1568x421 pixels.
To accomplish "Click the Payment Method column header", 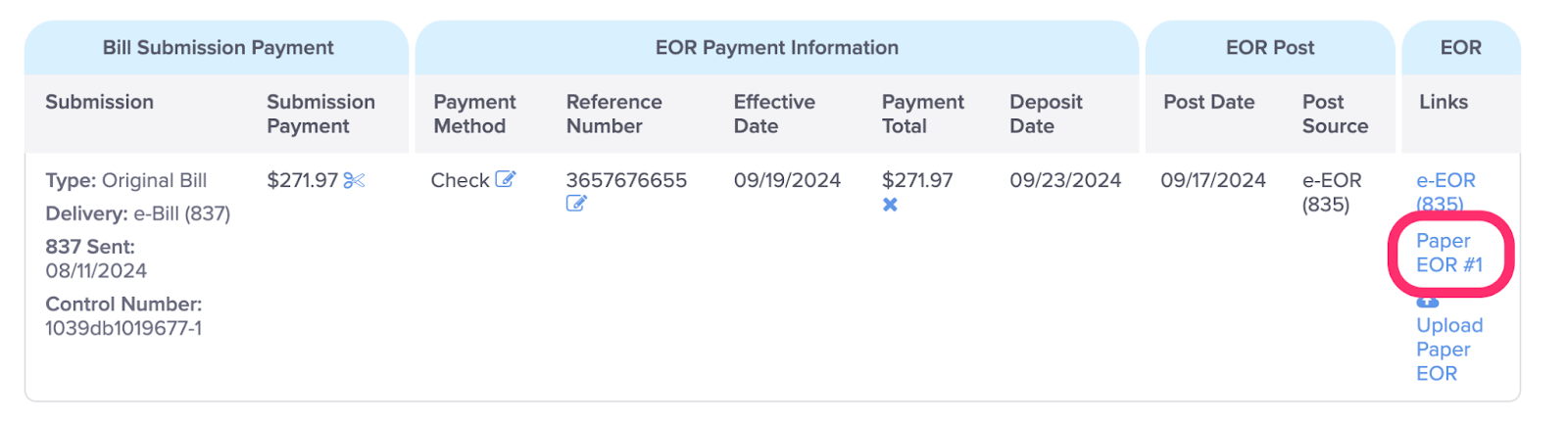I will 474,114.
